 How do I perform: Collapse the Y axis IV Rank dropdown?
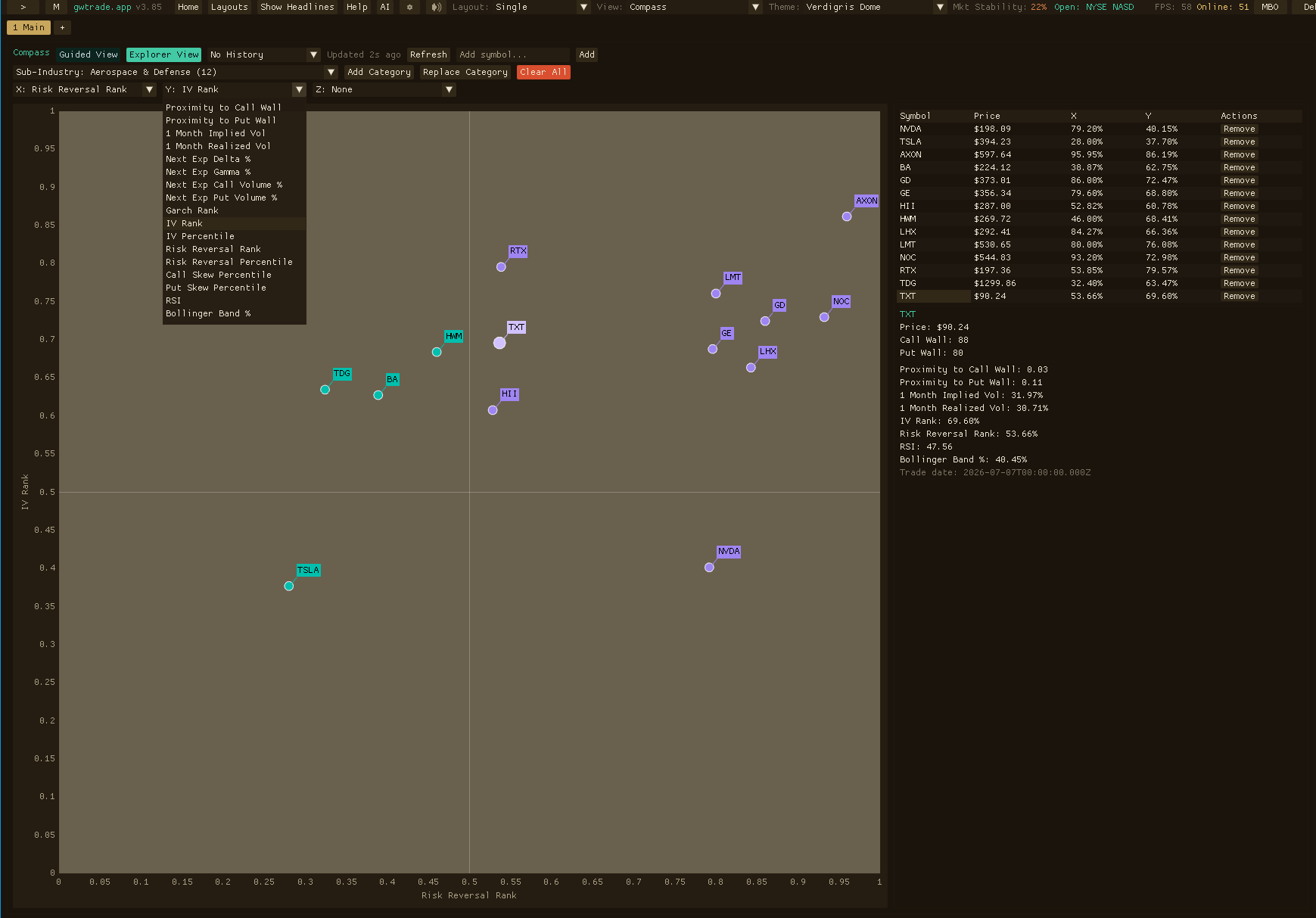(x=234, y=89)
